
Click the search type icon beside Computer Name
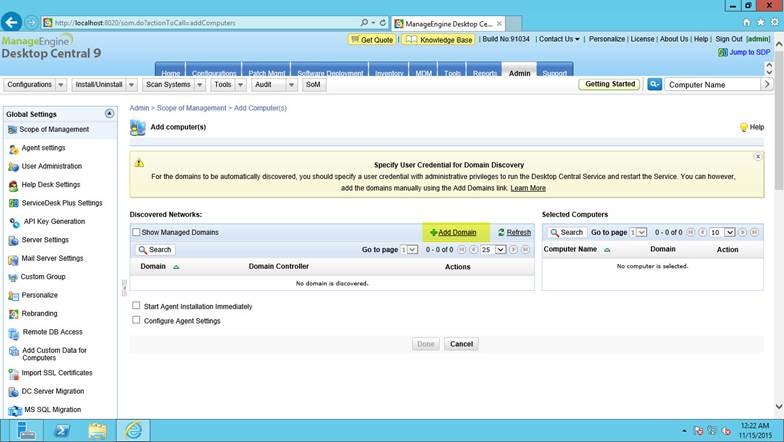pyautogui.click(x=654, y=84)
